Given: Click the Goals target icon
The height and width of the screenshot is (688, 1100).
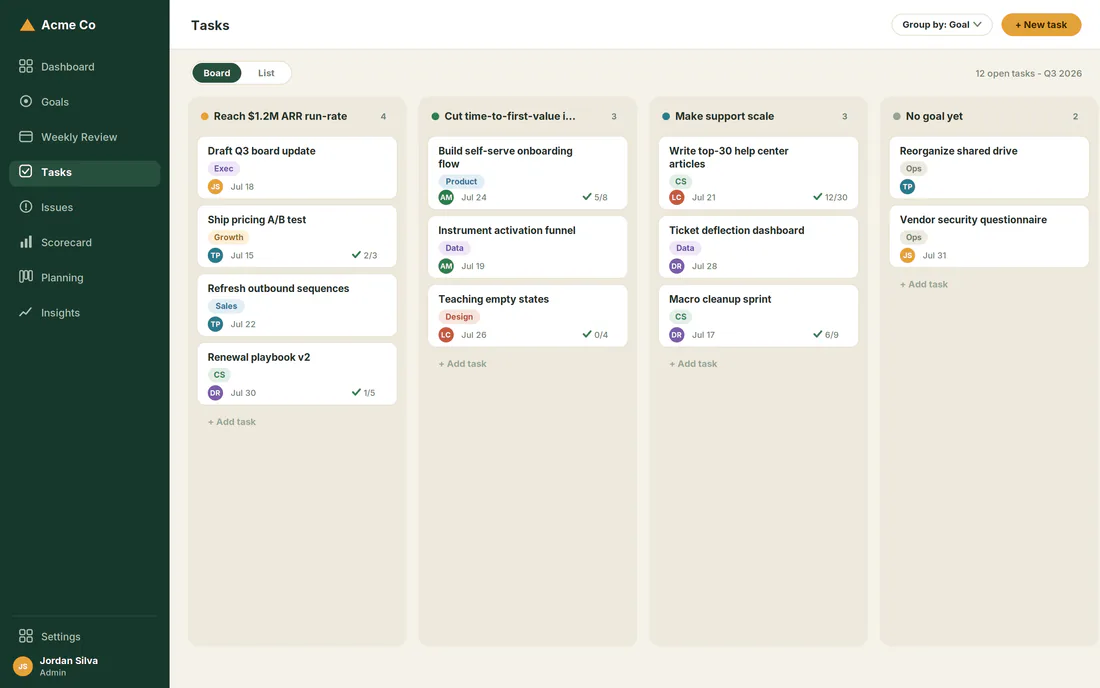Looking at the screenshot, I should pos(26,101).
